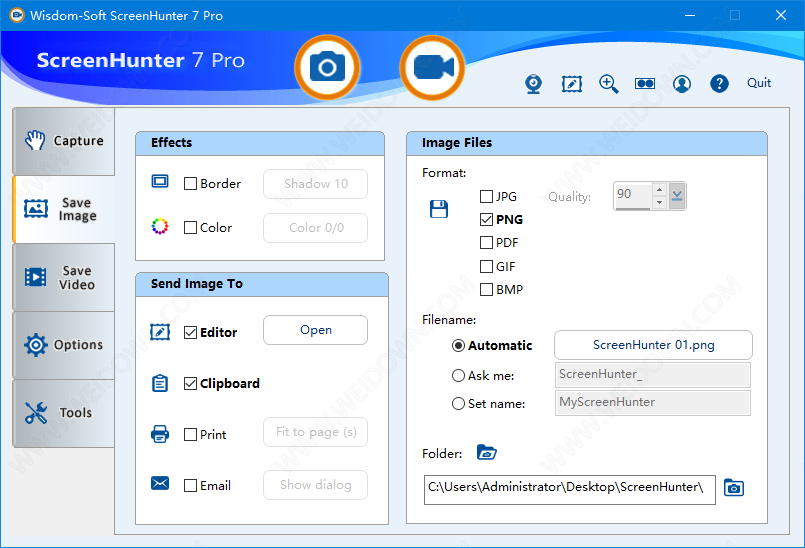Click the MyScreenHunter name field
This screenshot has height=548, width=805.
click(653, 403)
